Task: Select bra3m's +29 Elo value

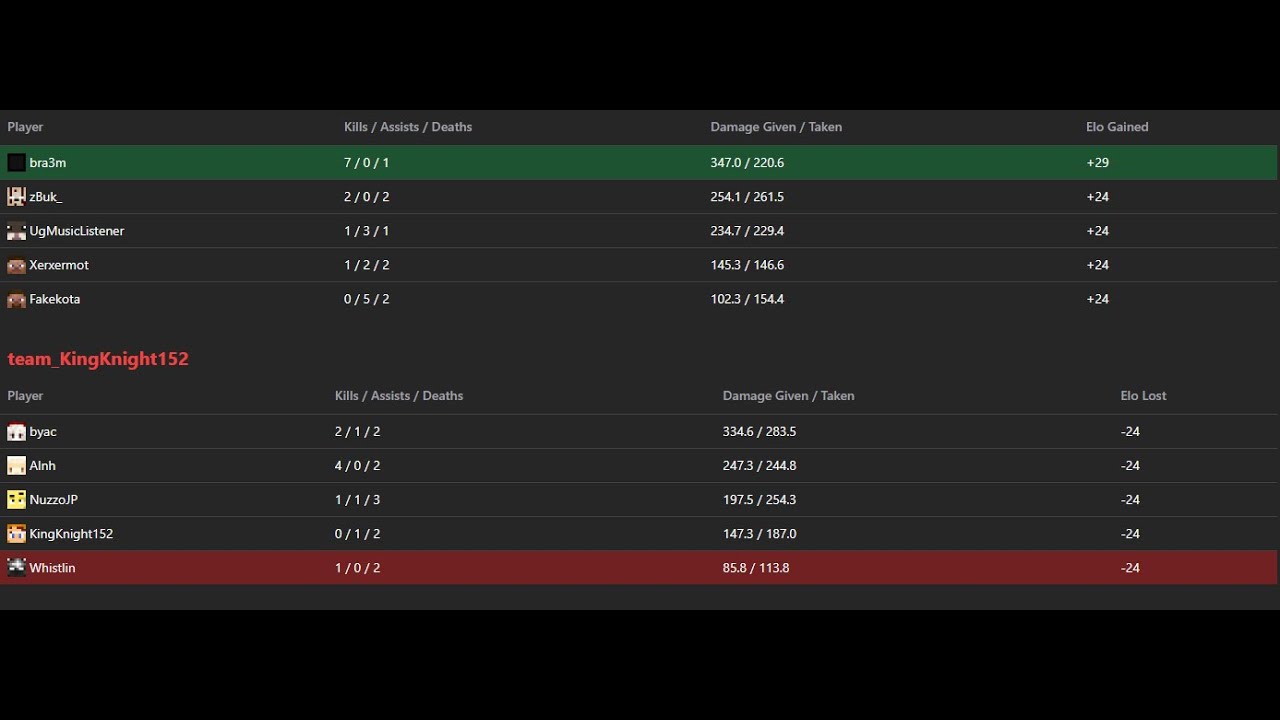Action: [x=1097, y=163]
